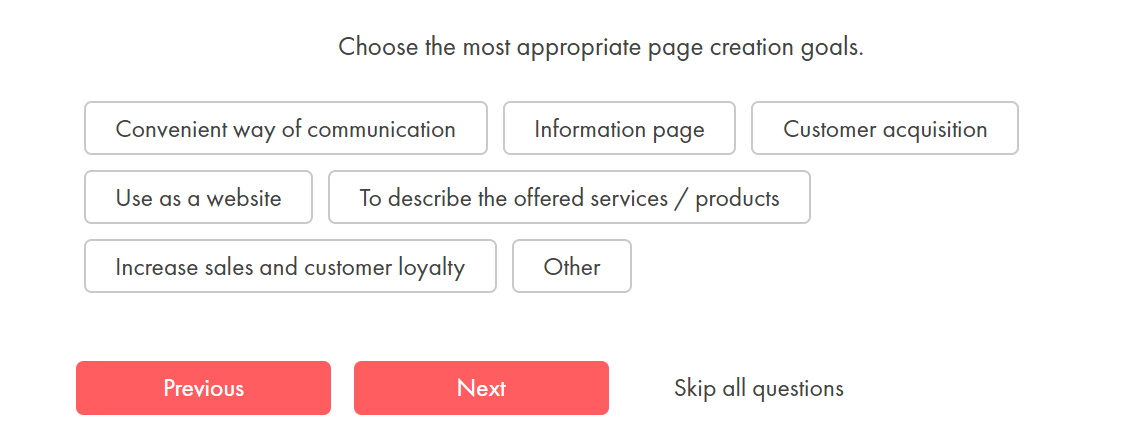Pick the Customer acquisition option
The image size is (1129, 435).
tap(885, 128)
